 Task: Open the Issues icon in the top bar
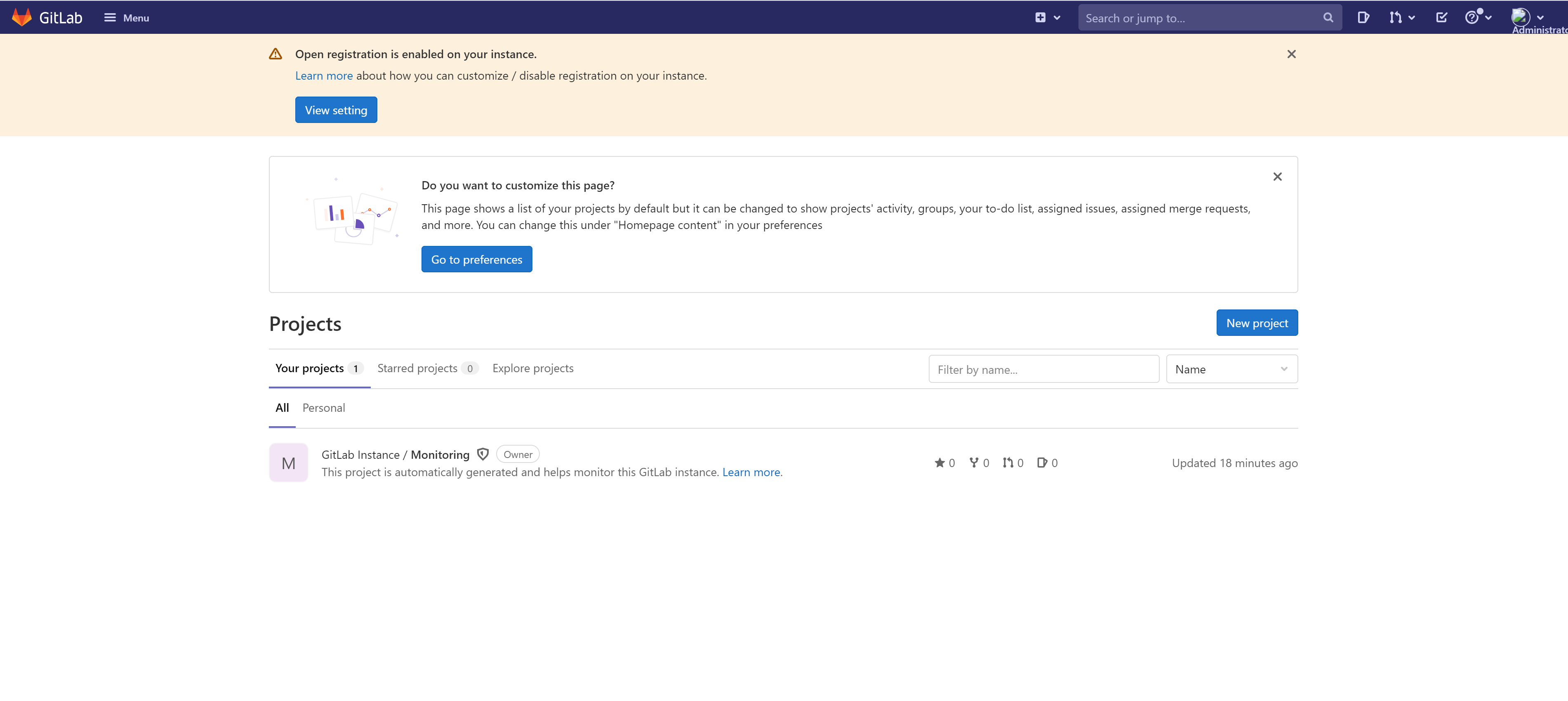click(x=1363, y=17)
